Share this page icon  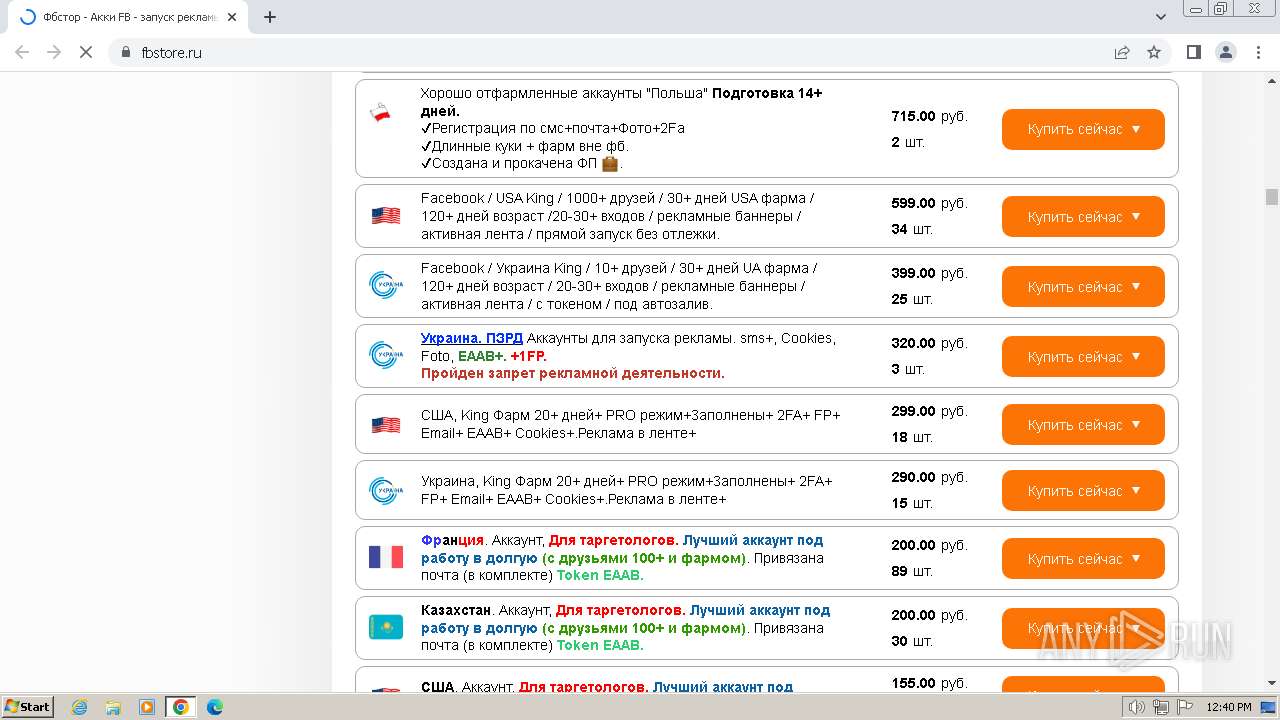pos(1122,52)
